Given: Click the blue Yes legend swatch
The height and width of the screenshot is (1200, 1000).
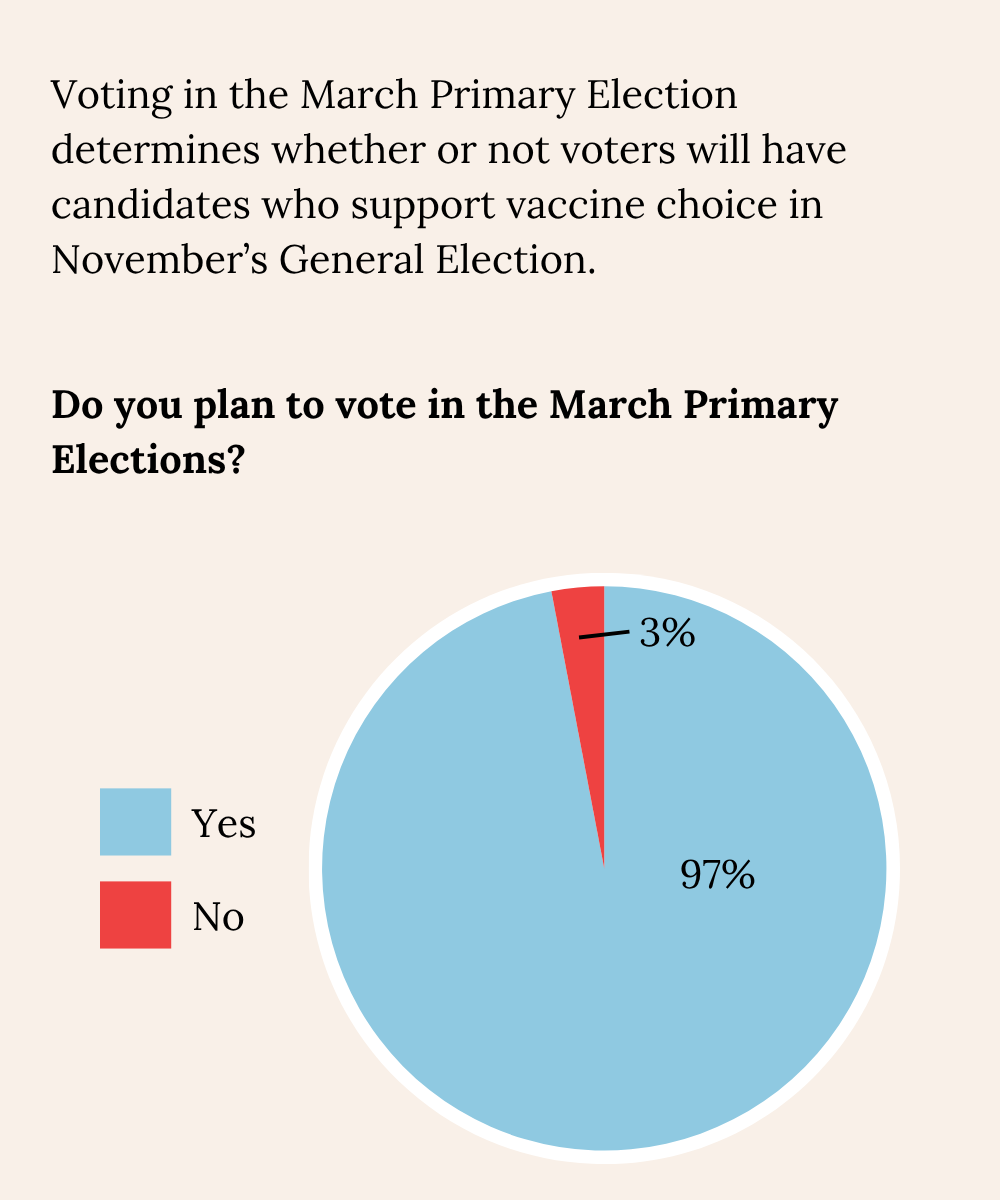Looking at the screenshot, I should click(x=135, y=822).
